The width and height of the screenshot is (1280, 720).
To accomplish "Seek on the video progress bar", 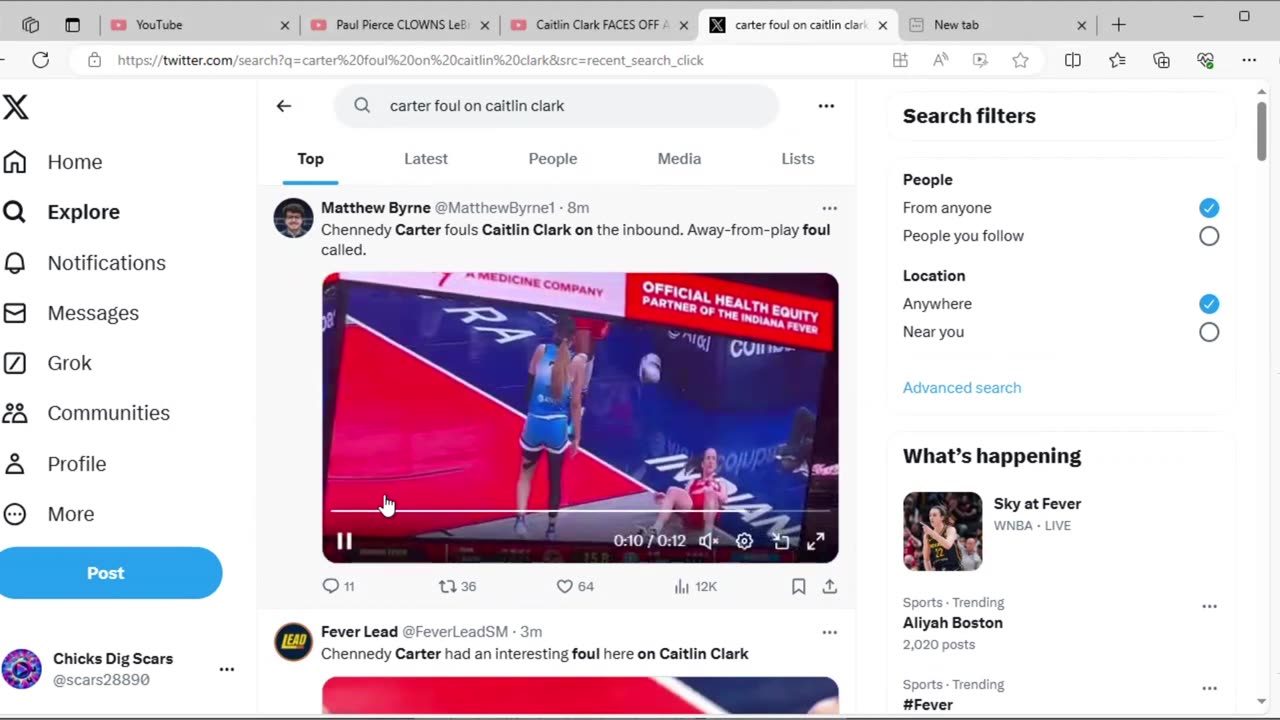I will pyautogui.click(x=580, y=511).
